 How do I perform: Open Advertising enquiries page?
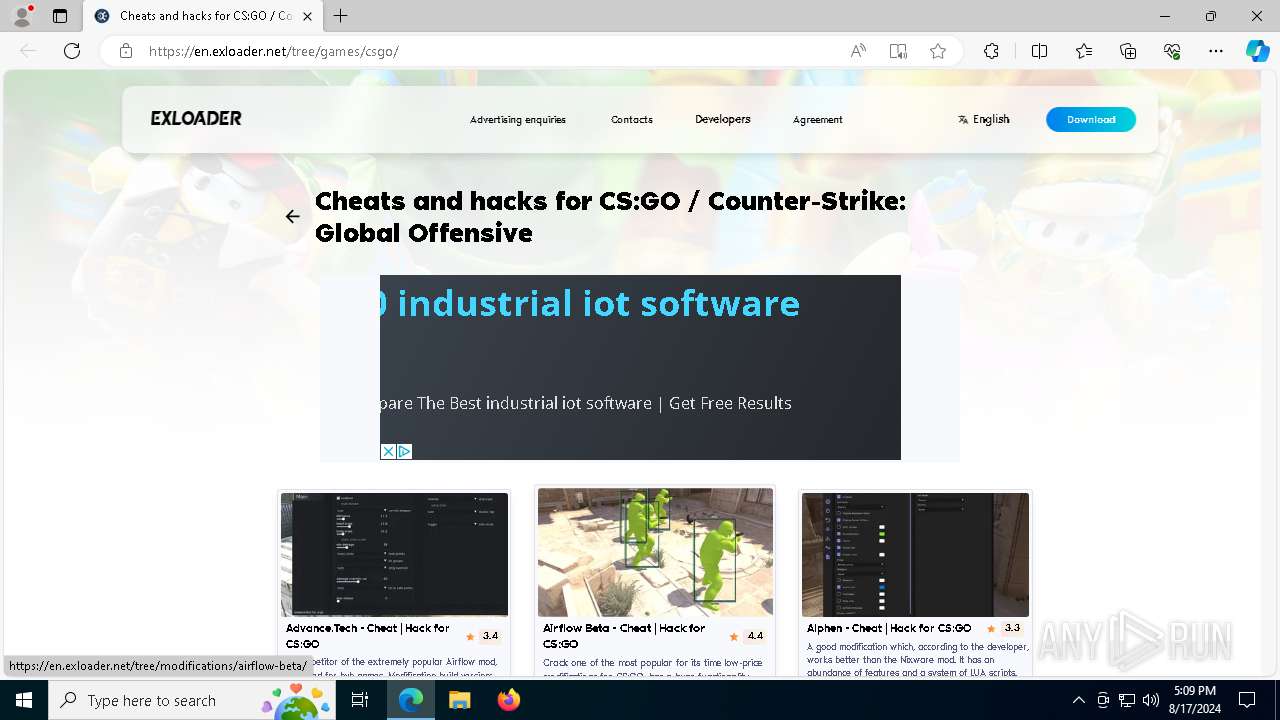[x=518, y=119]
